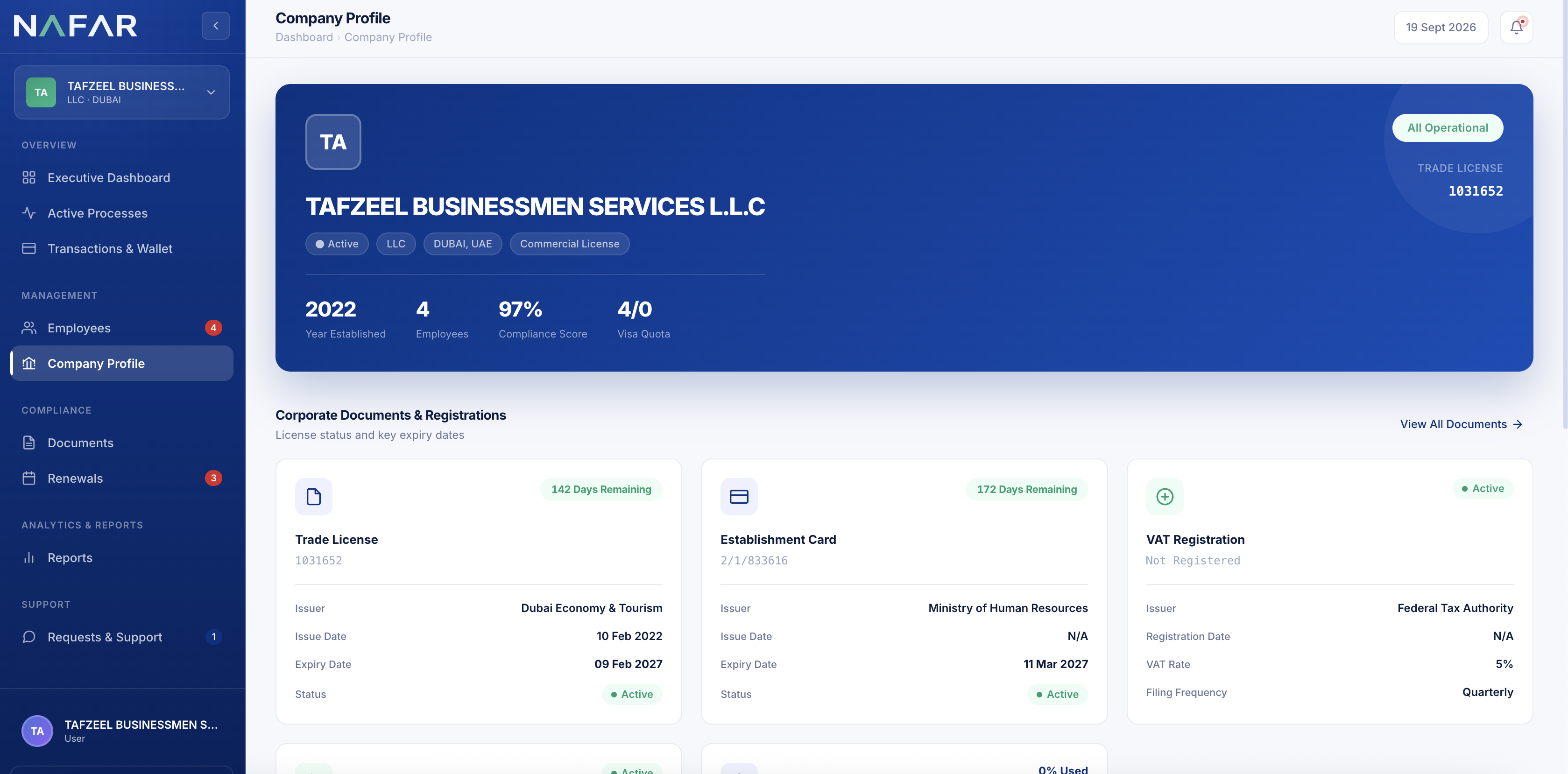1568x774 pixels.
Task: Click the Trade License document icon
Action: [x=313, y=497]
